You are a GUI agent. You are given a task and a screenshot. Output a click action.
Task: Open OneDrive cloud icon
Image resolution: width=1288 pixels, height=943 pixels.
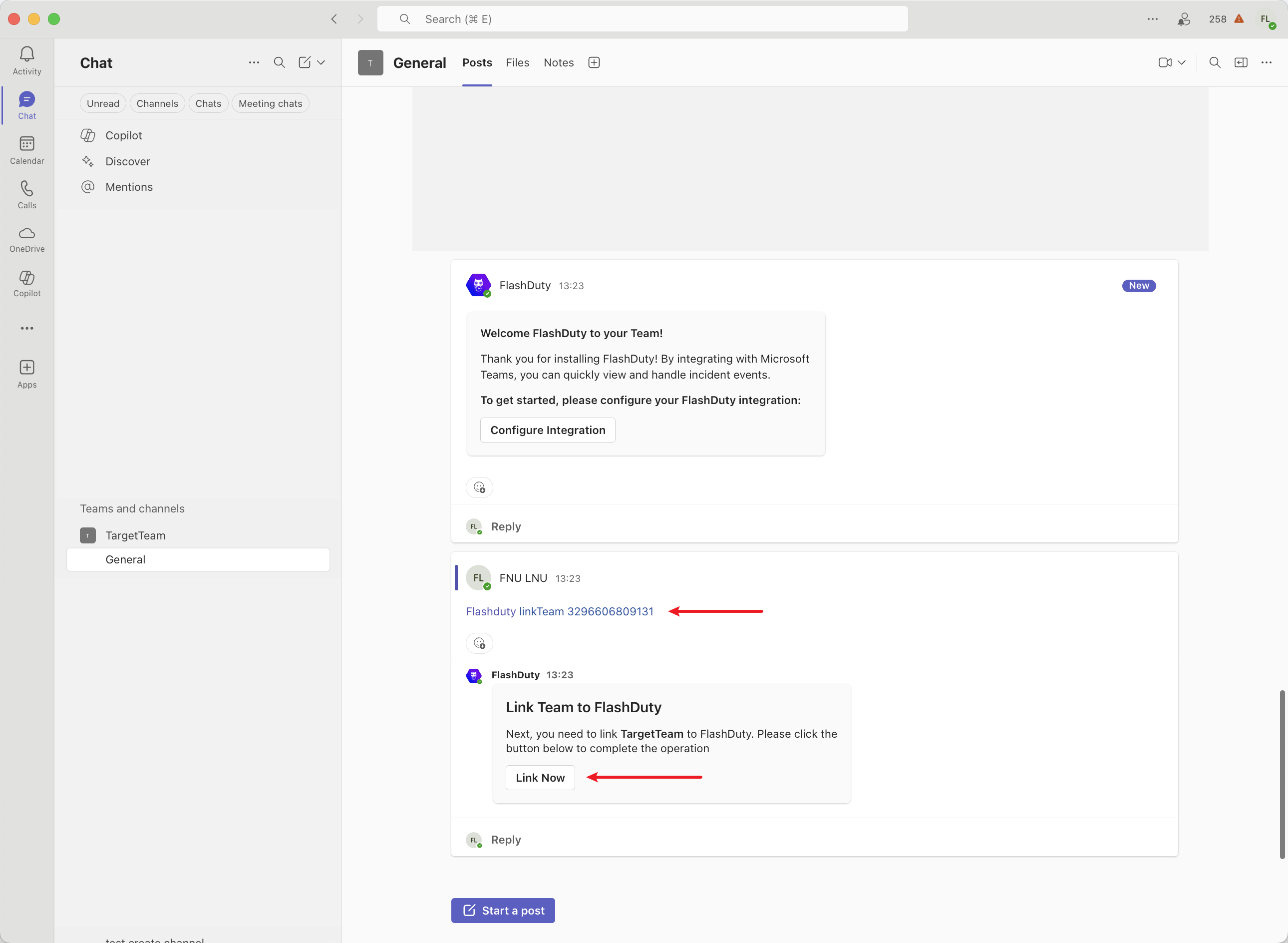point(27,239)
